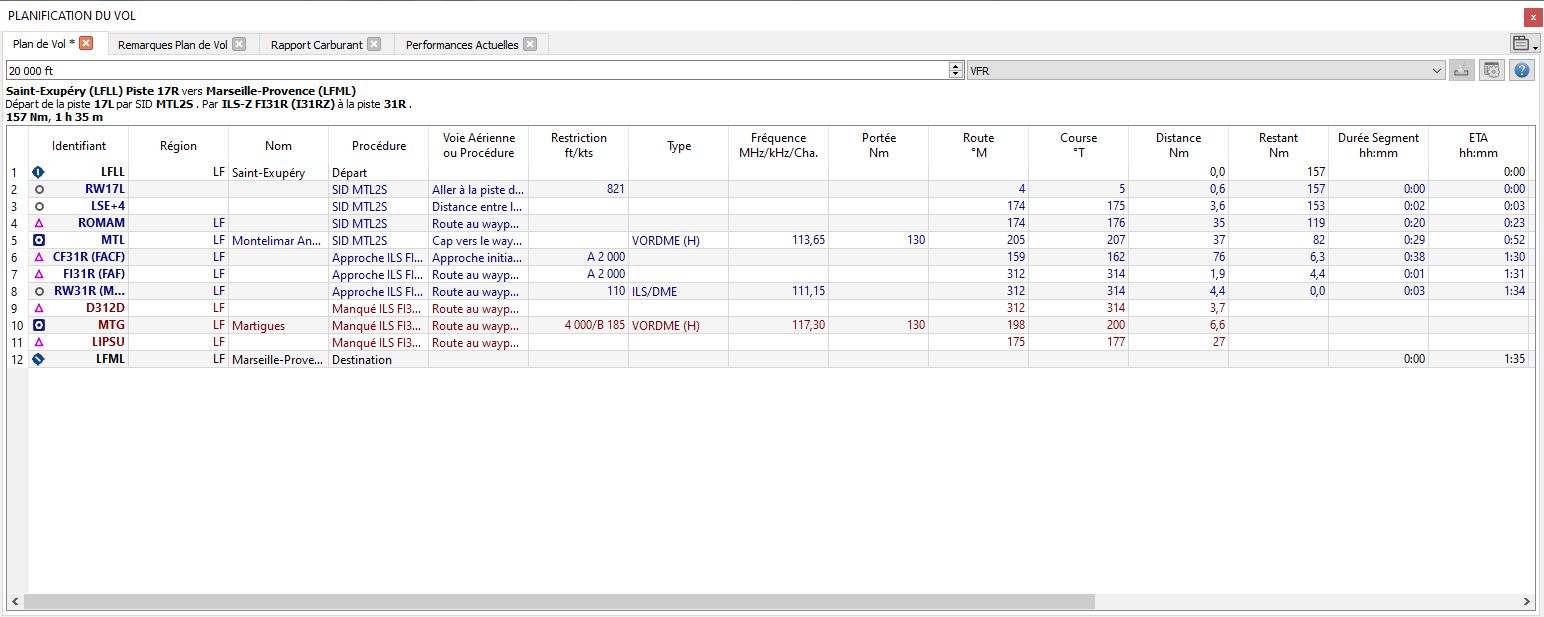The image size is (1544, 617).
Task: Click the Cap vers le wayp... cell
Action: (479, 240)
